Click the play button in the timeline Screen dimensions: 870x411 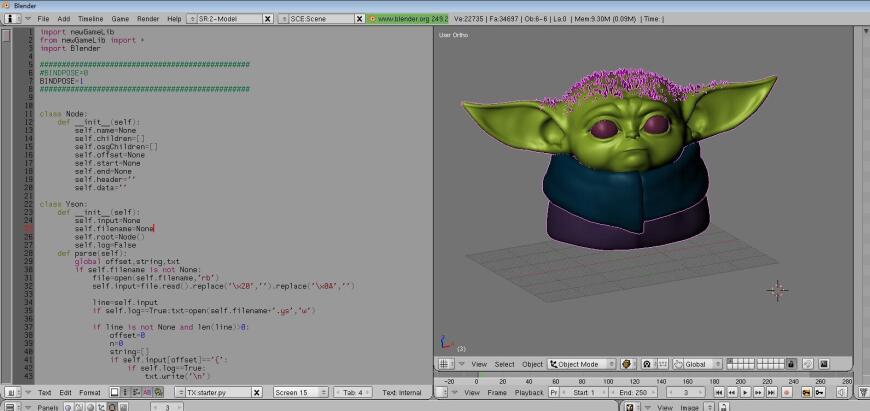click(x=744, y=393)
